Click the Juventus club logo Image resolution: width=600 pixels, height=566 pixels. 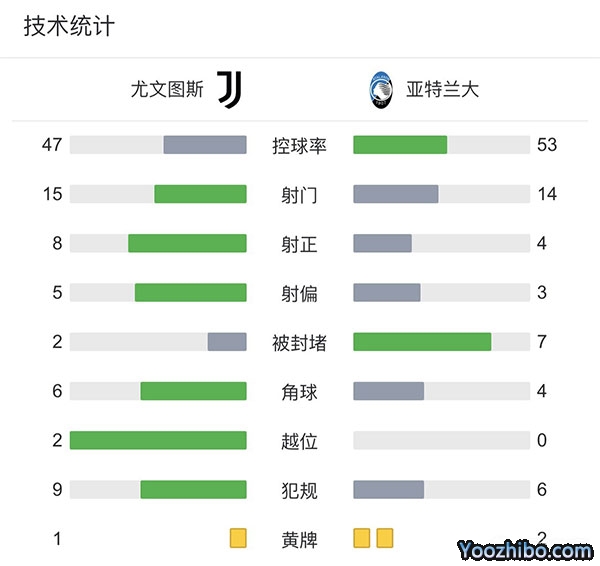[230, 90]
